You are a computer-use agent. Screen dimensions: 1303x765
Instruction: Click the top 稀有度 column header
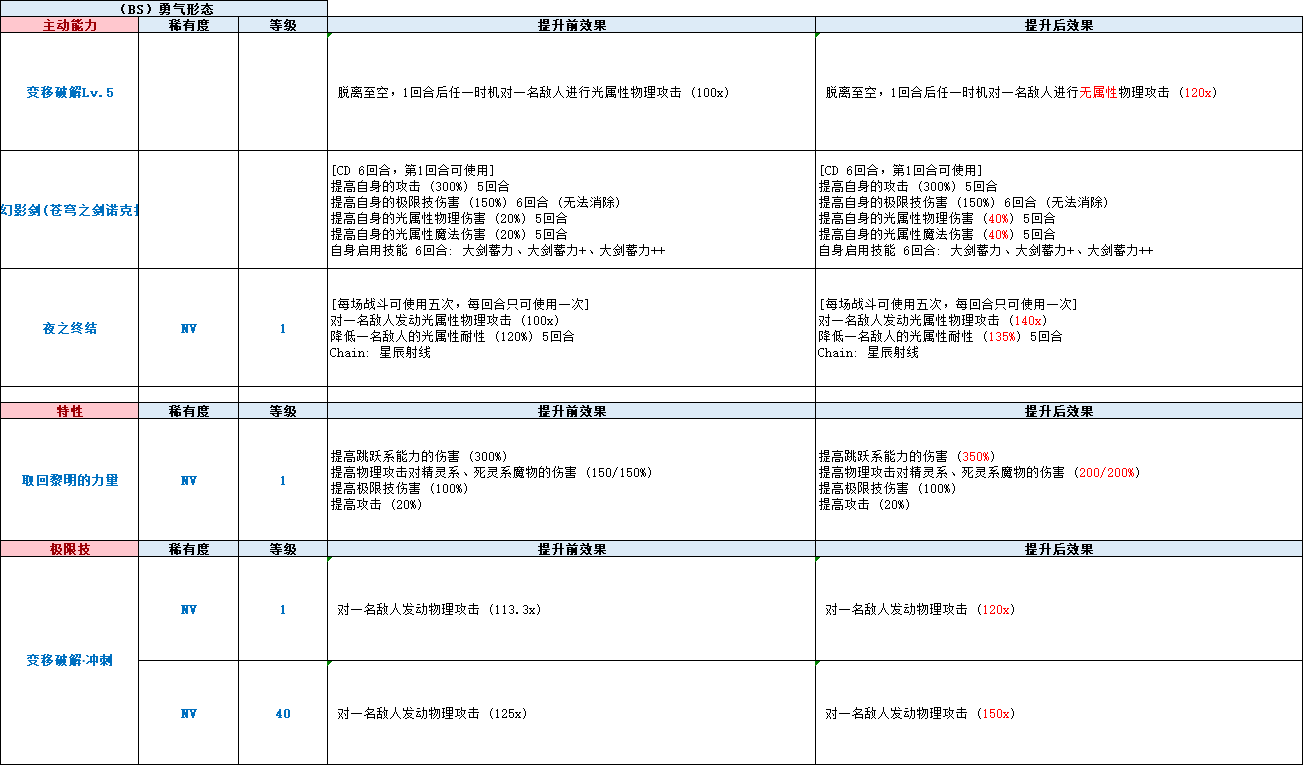tap(189, 25)
